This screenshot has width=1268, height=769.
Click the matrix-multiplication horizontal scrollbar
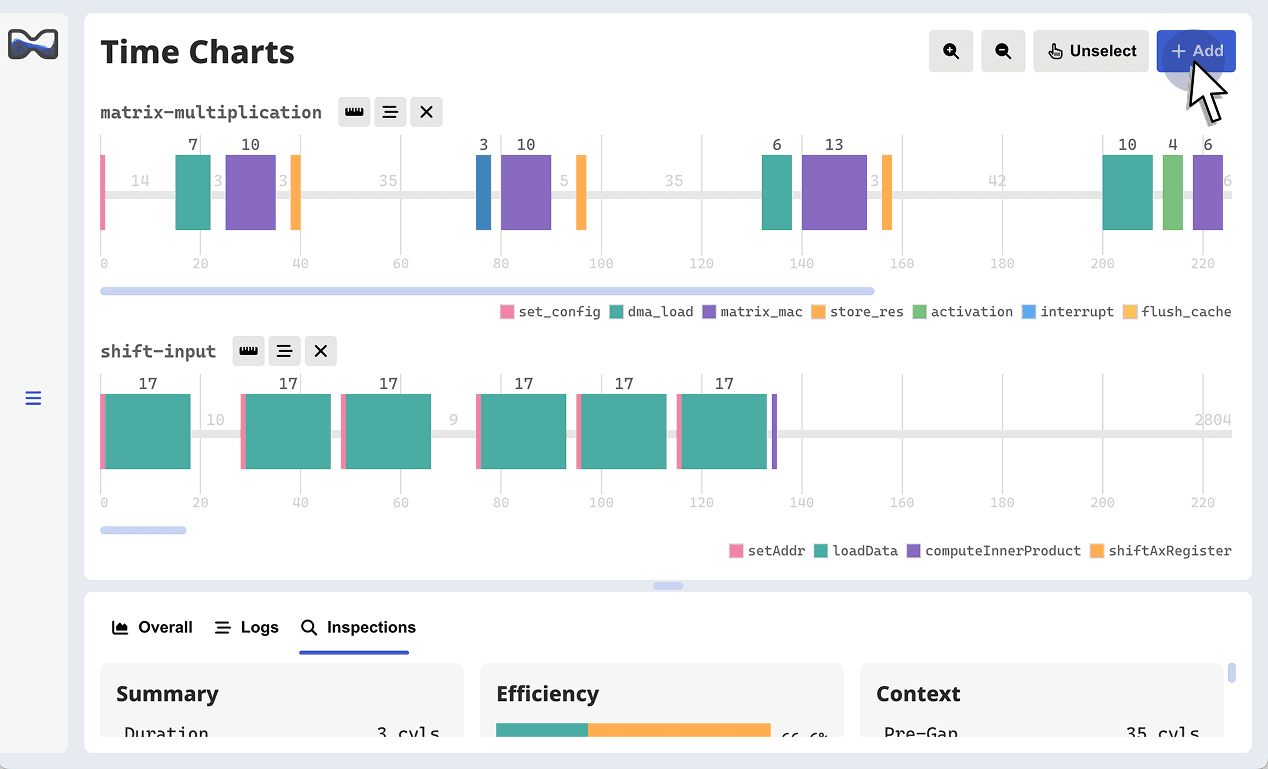point(487,291)
